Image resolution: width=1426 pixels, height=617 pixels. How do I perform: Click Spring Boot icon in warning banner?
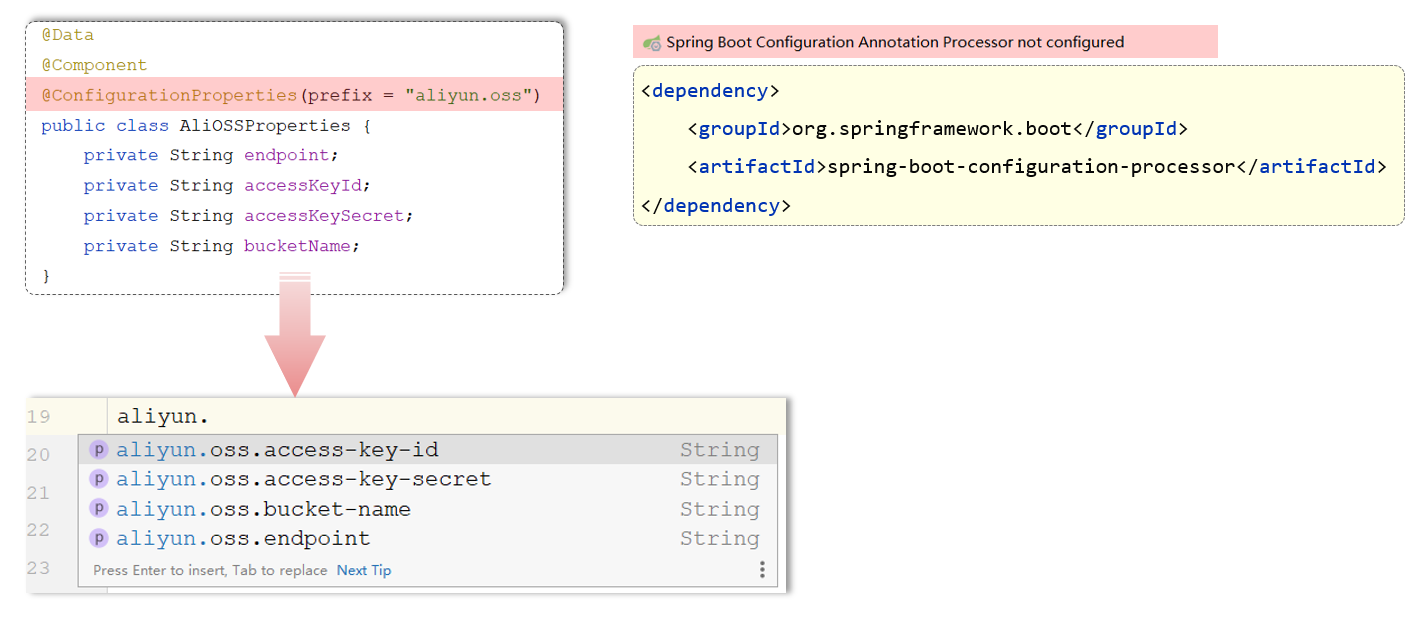tap(652, 42)
